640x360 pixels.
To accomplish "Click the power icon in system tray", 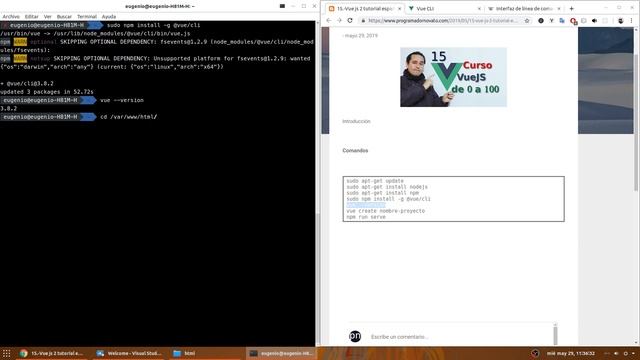I will pyautogui.click(x=625, y=353).
